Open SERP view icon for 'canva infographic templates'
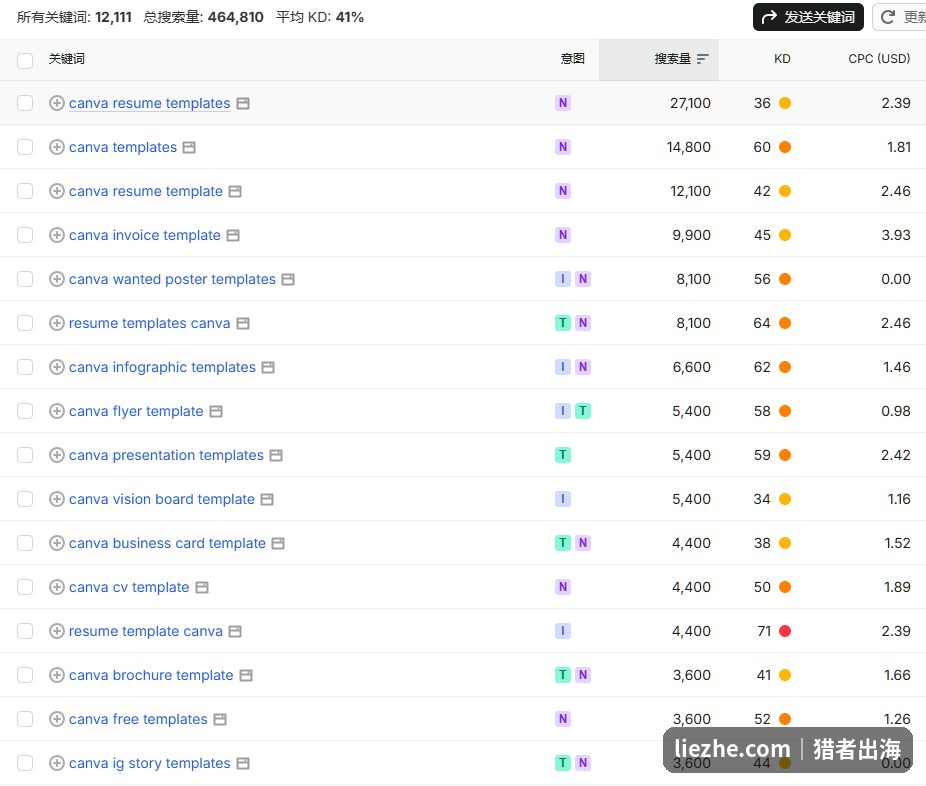 [268, 367]
